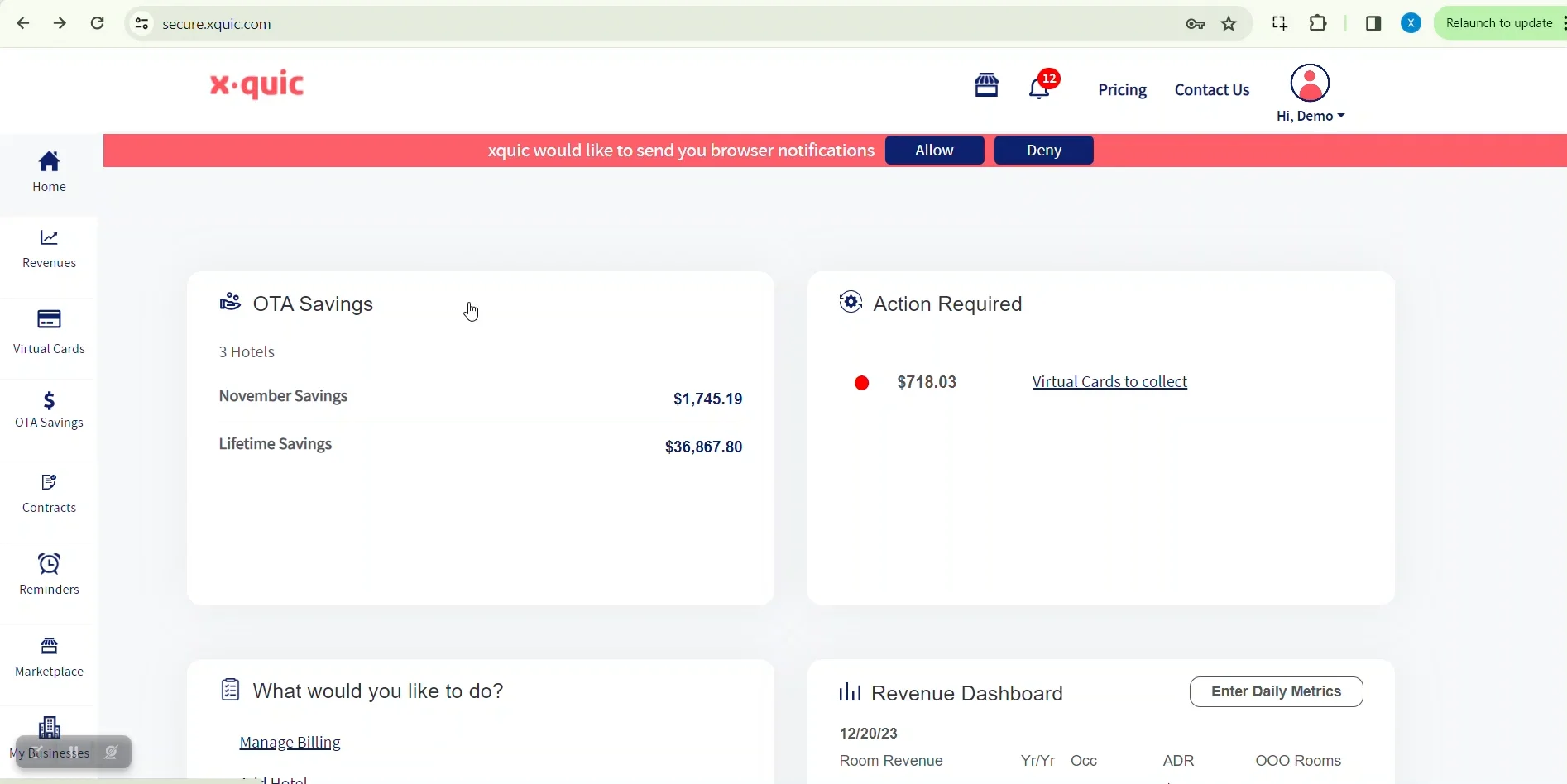Go to the Marketplace section

pyautogui.click(x=49, y=656)
